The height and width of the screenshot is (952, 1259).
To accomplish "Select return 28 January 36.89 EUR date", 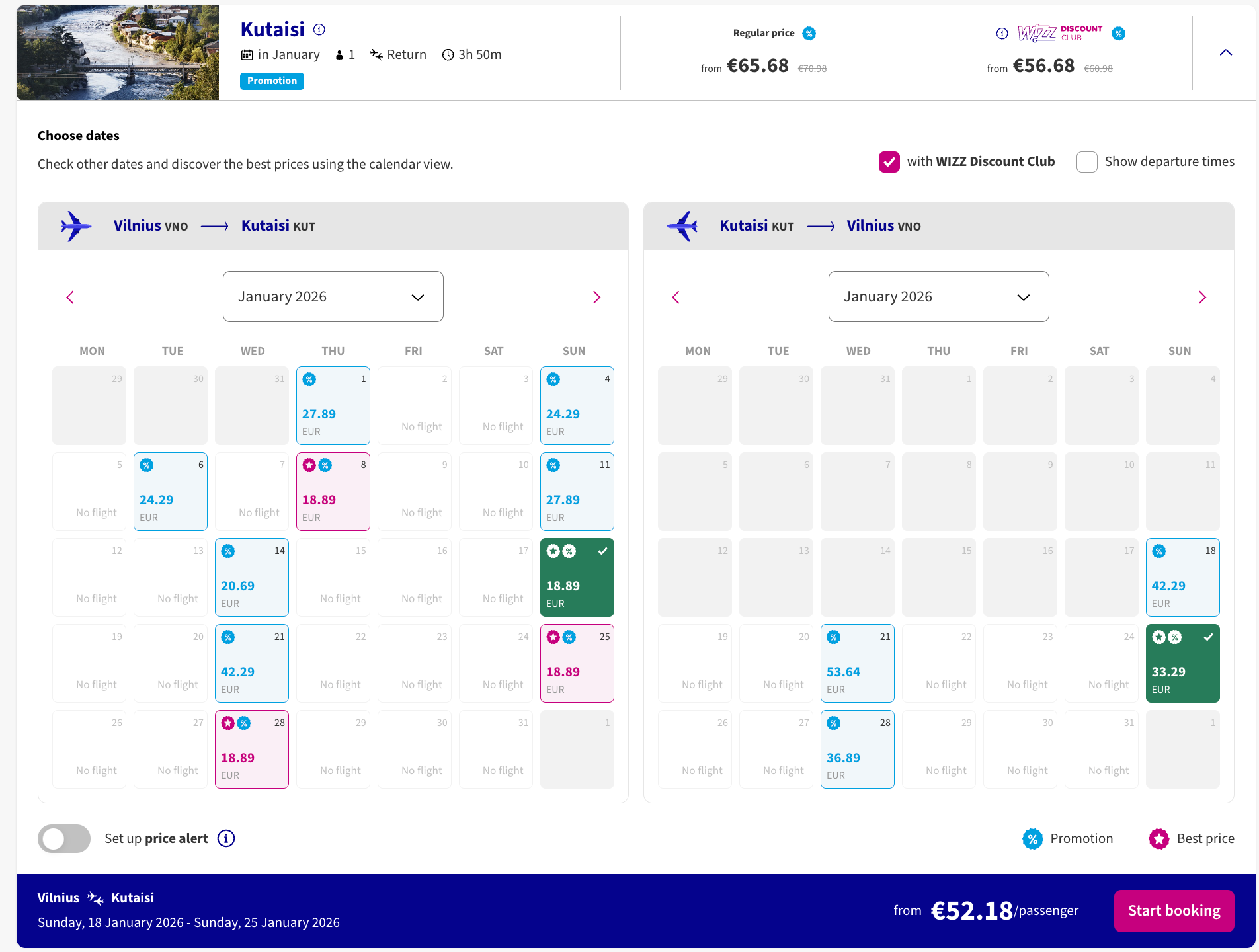I will pyautogui.click(x=857, y=749).
